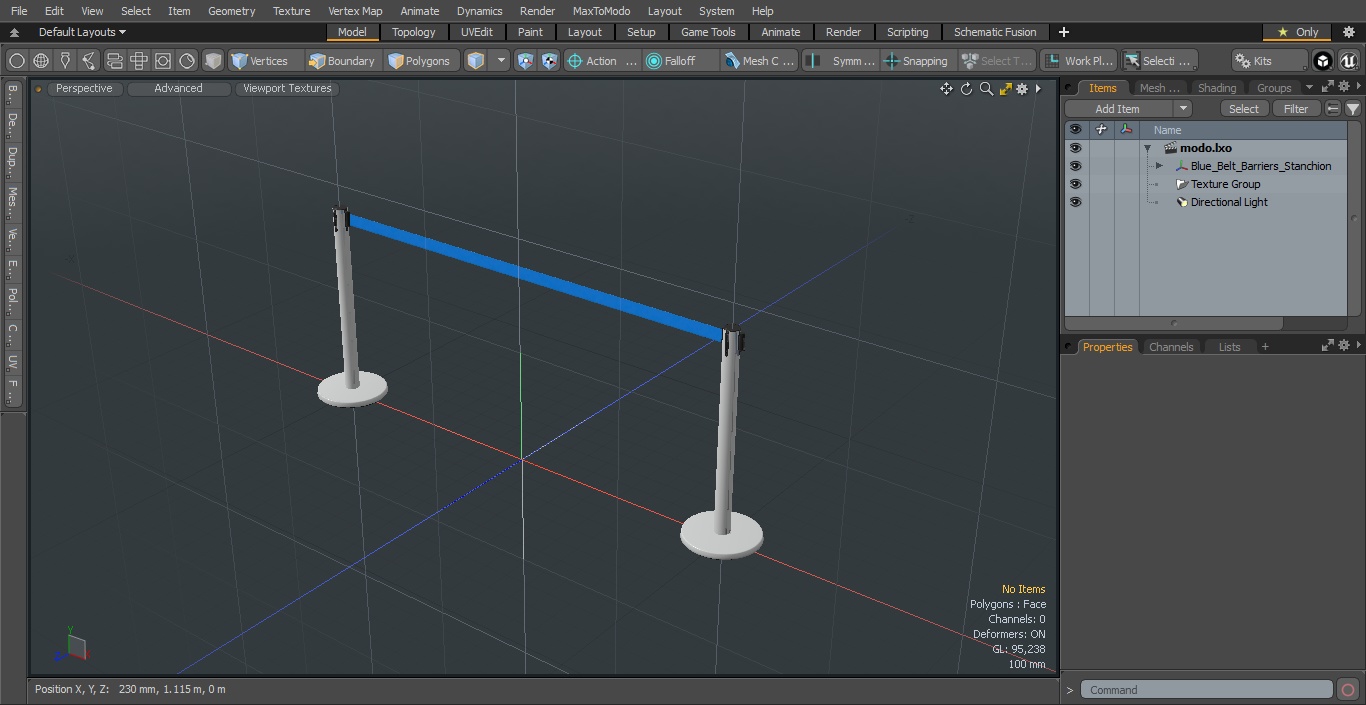Click the Boundary button
1366x705 pixels.
pos(342,61)
